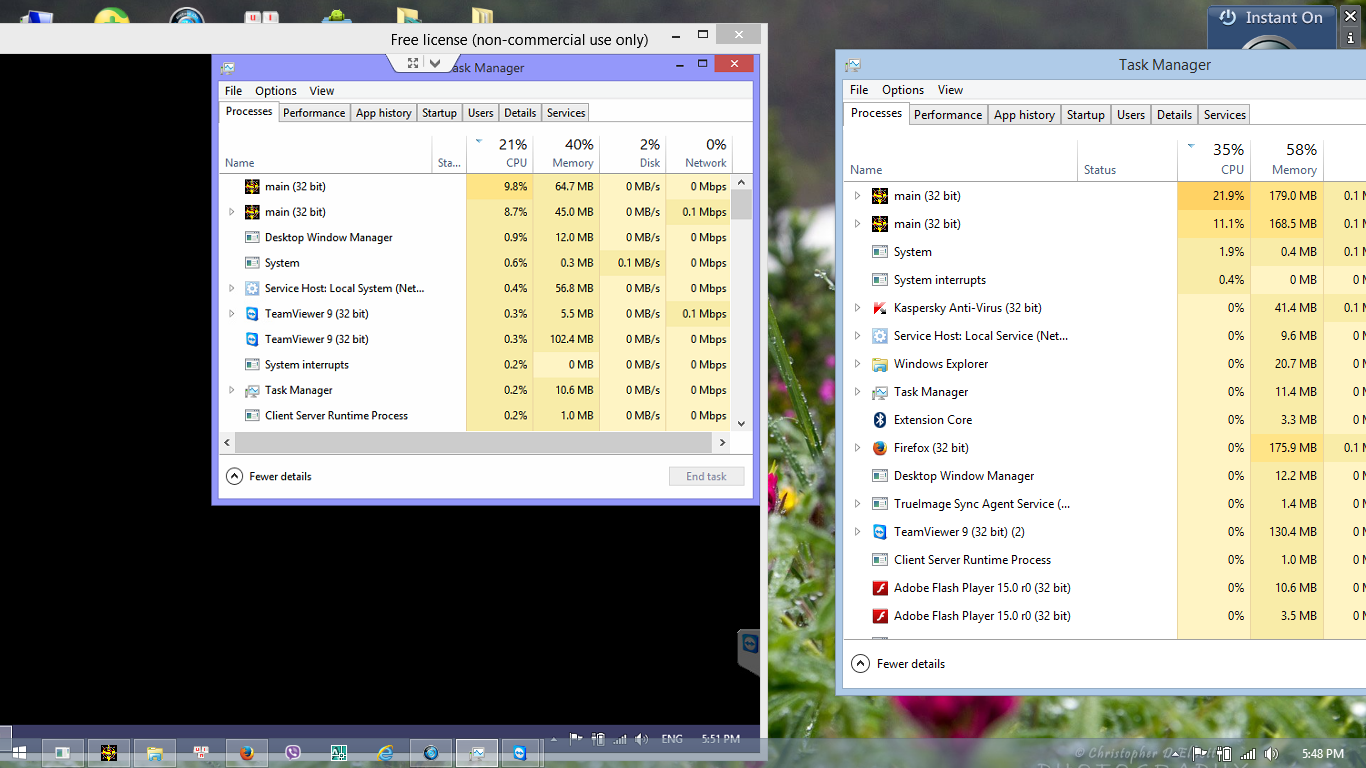Expand second main (32 bit) row, left window
The image size is (1366, 768).
232,212
